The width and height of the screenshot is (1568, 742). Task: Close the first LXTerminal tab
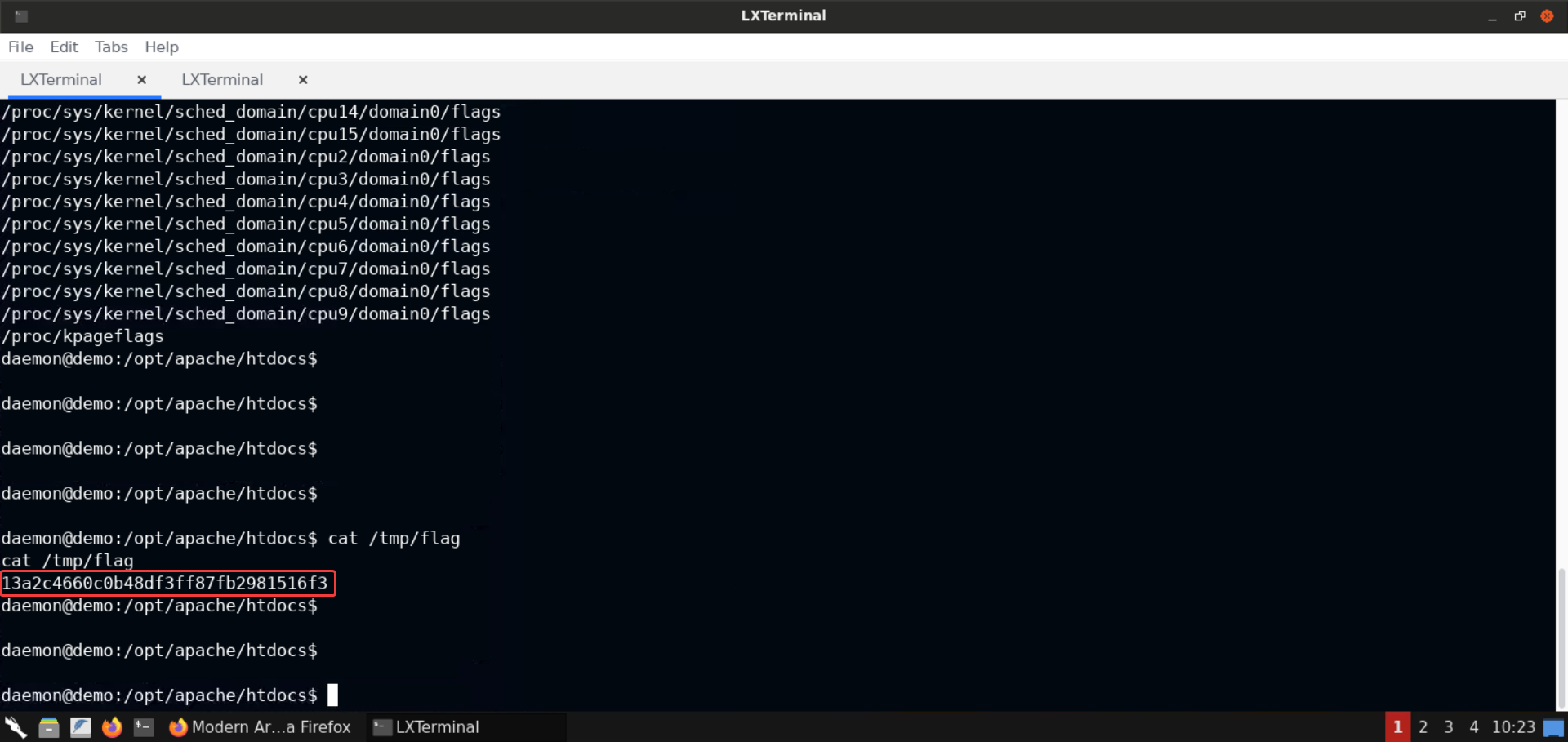141,79
